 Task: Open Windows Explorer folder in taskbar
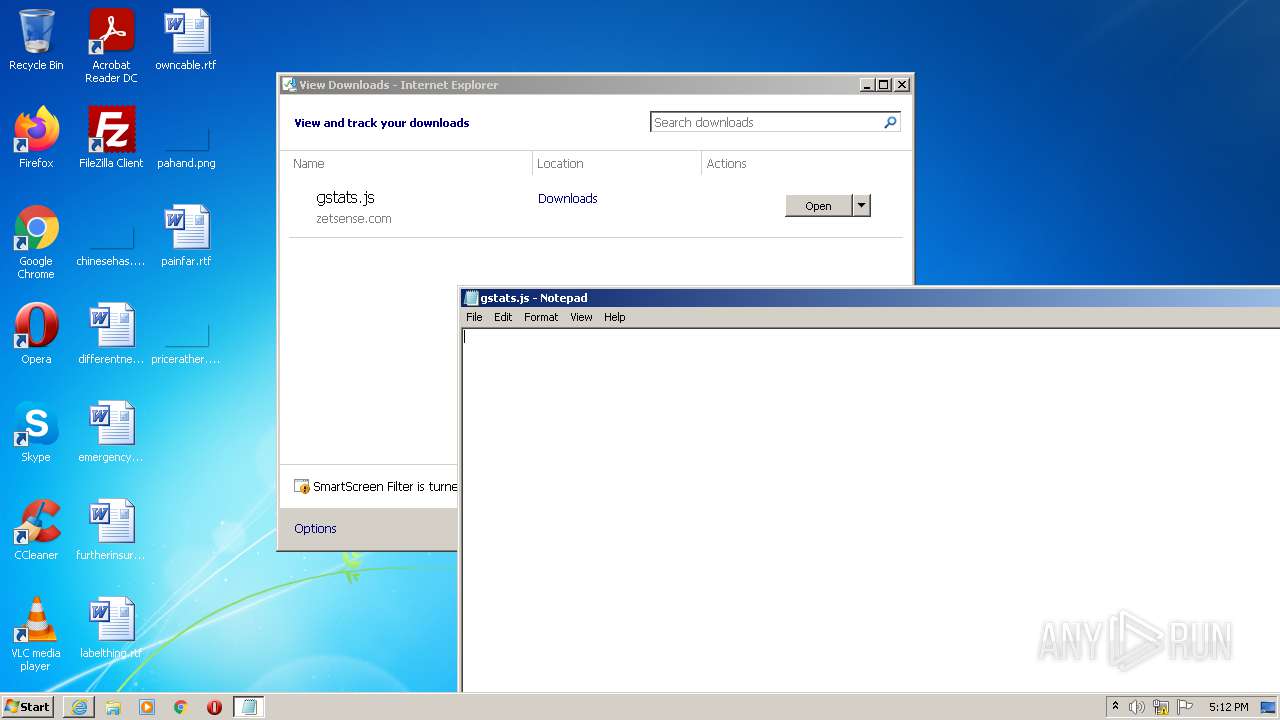pyautogui.click(x=113, y=707)
